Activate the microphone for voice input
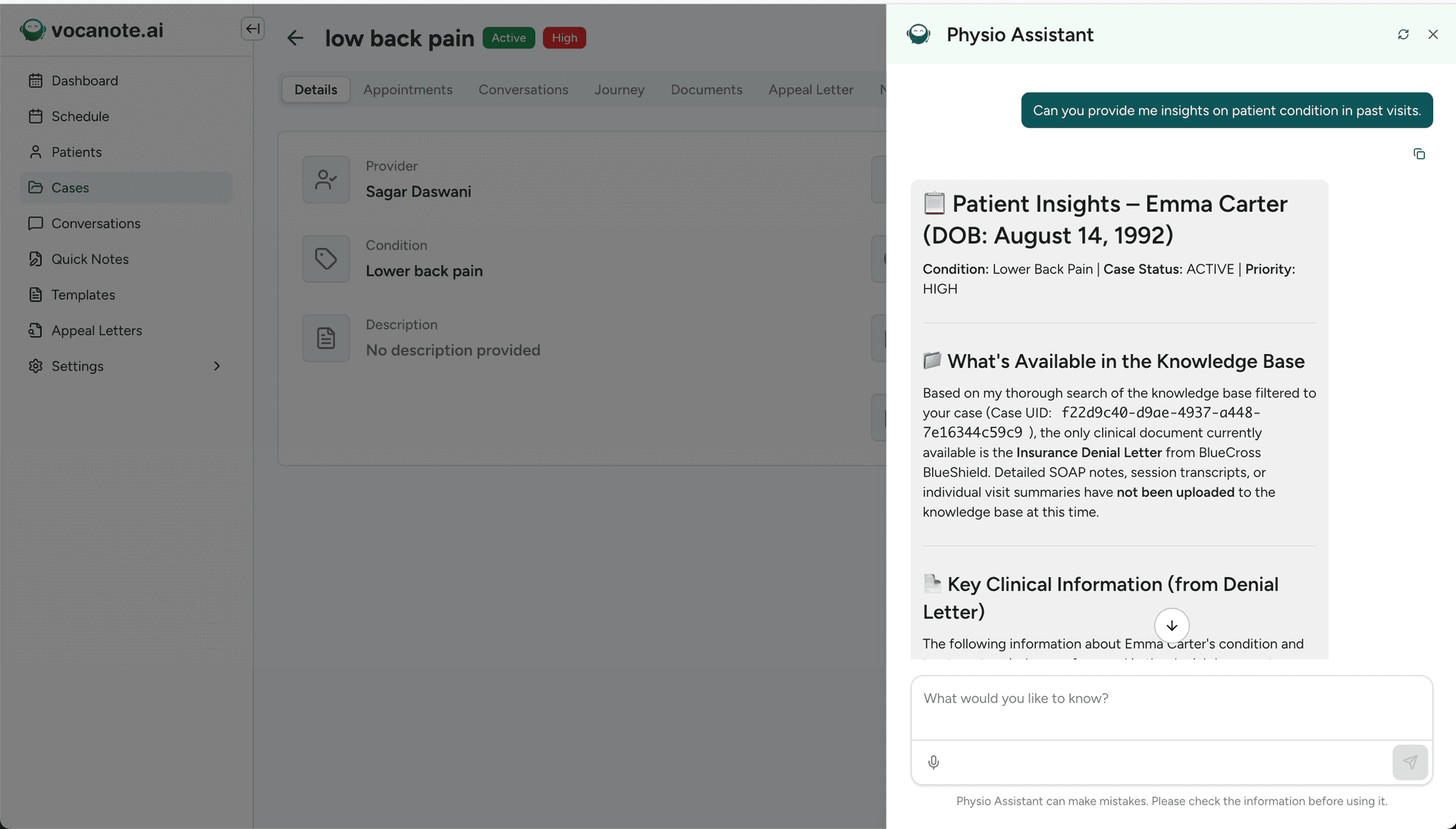The image size is (1456, 829). tap(934, 762)
